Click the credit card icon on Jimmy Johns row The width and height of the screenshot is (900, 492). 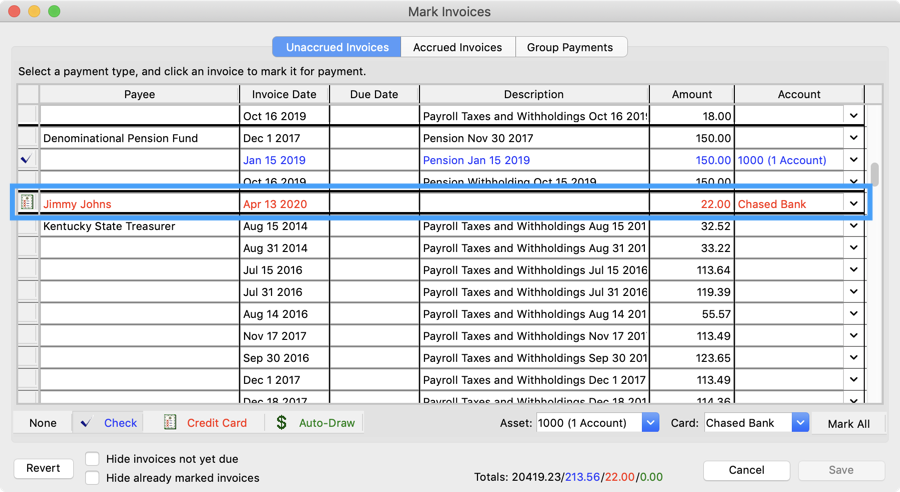pyautogui.click(x=27, y=203)
